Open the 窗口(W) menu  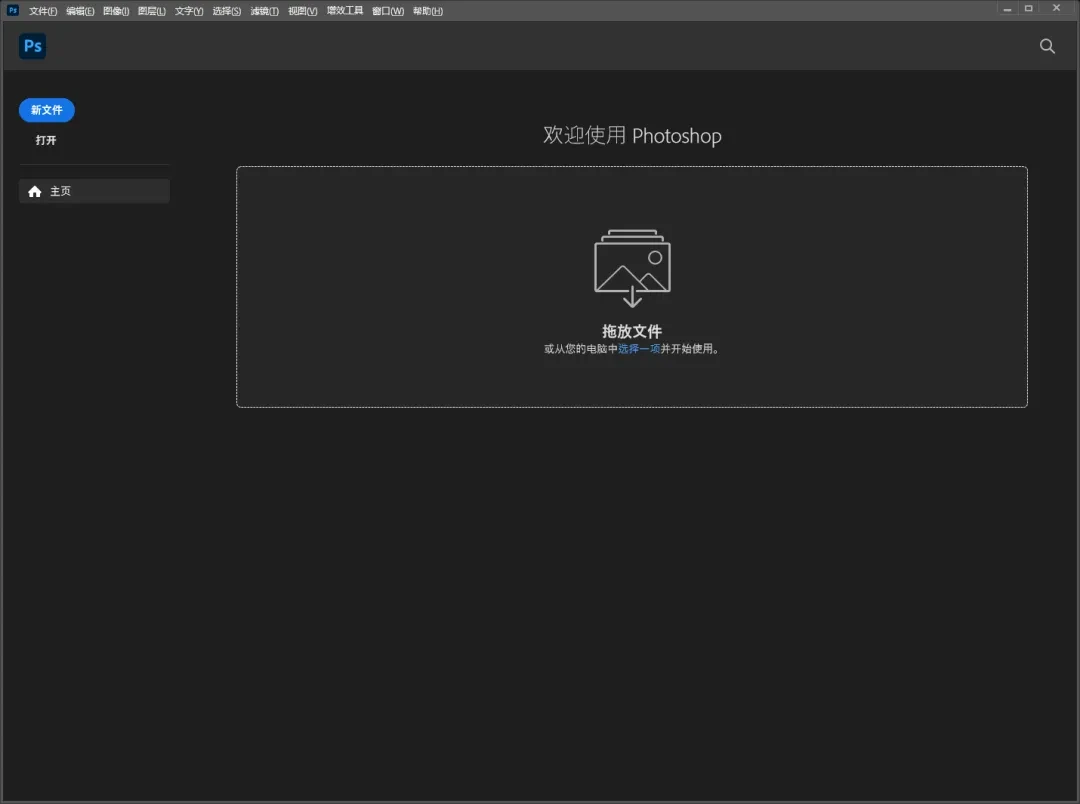[x=388, y=11]
